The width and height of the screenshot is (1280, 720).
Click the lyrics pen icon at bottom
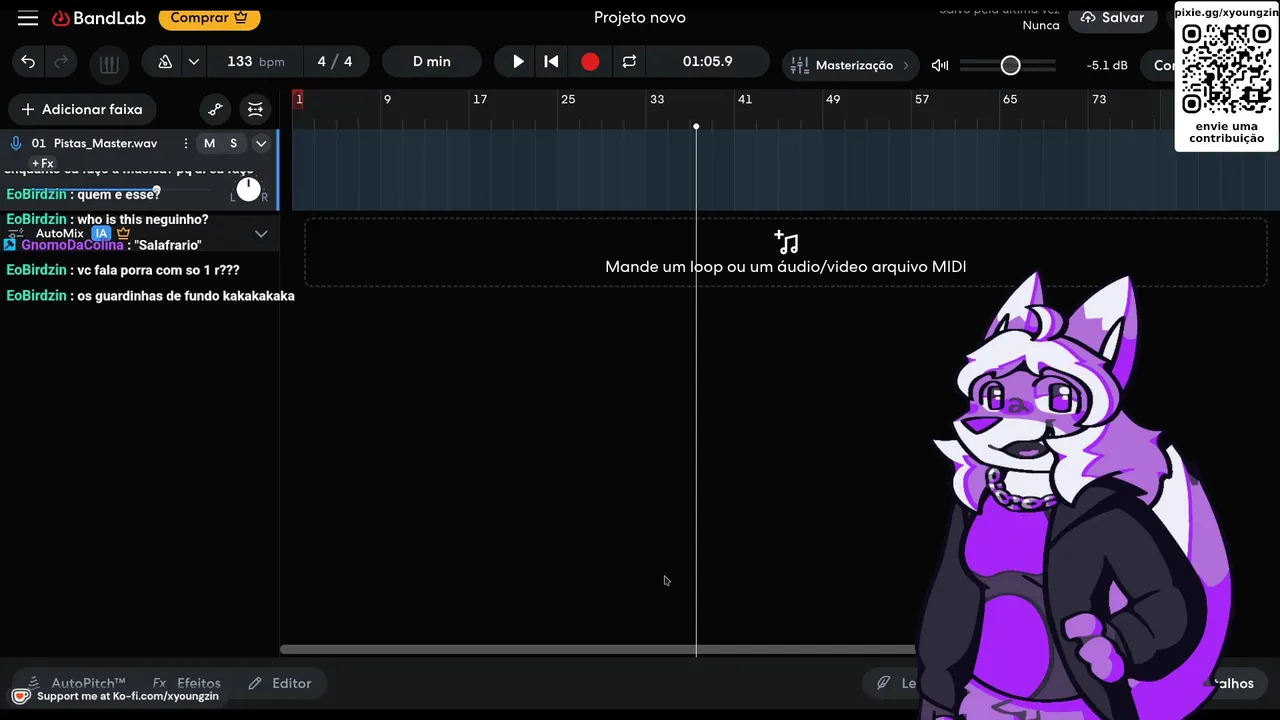click(x=884, y=683)
